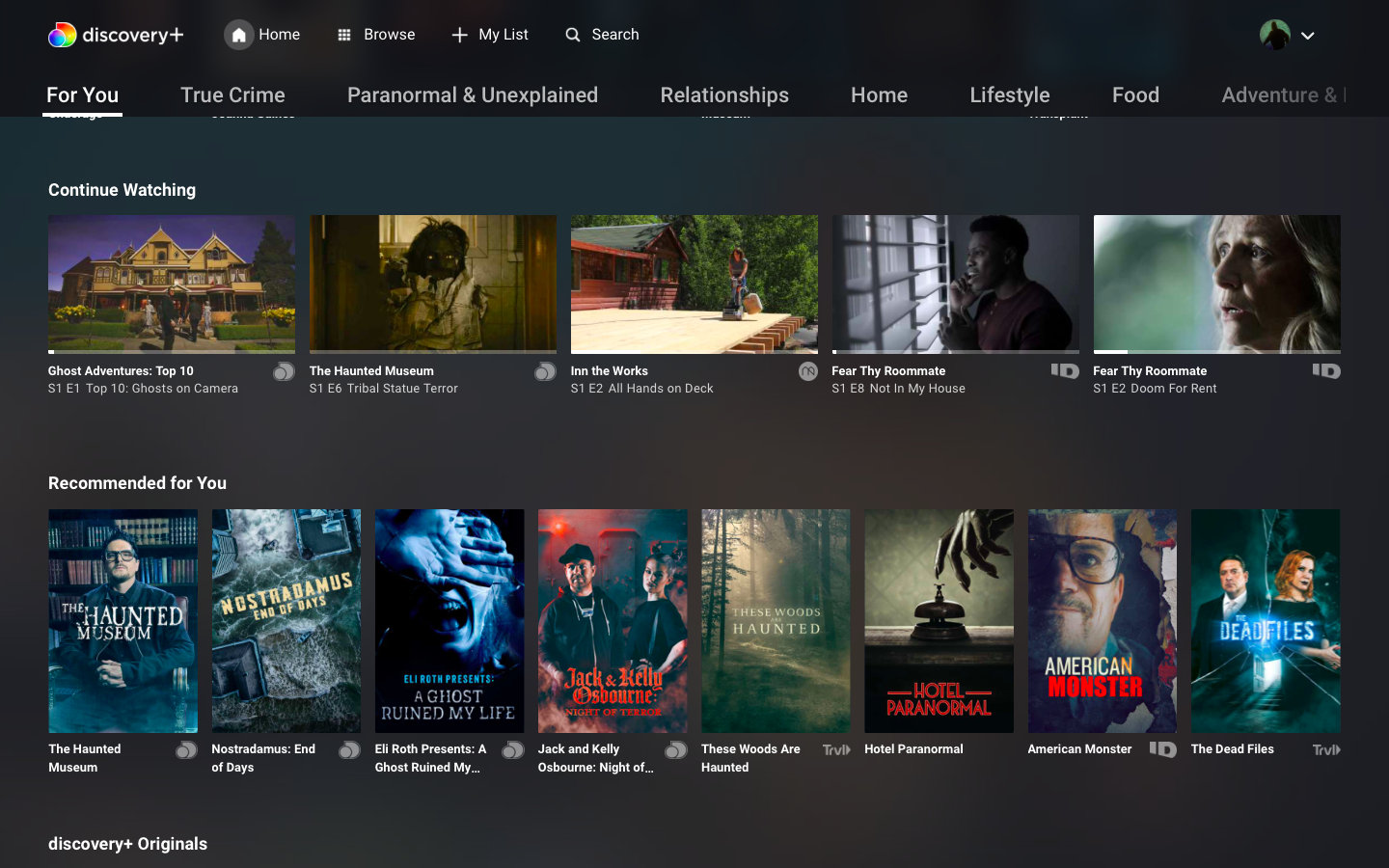Click the Browse label in the top navigation
This screenshot has width=1389, height=868.
[390, 35]
